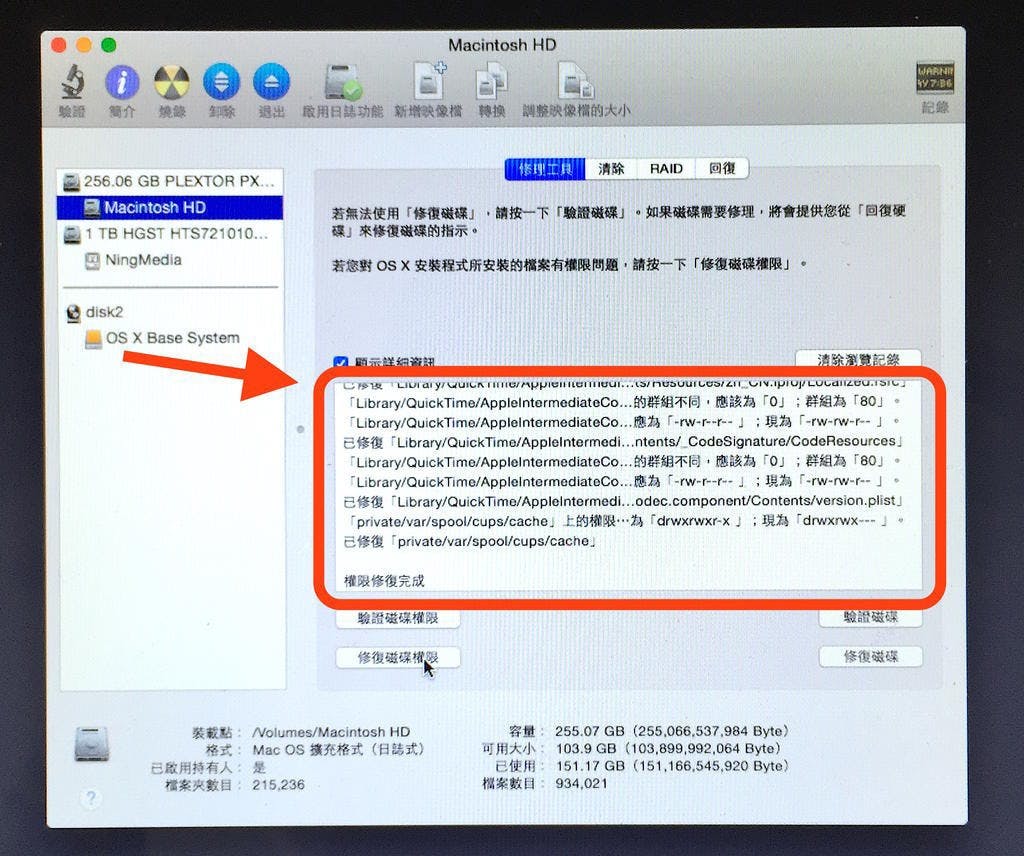Click the window title 'Macintosh HD'
The width and height of the screenshot is (1024, 856).
[502, 45]
